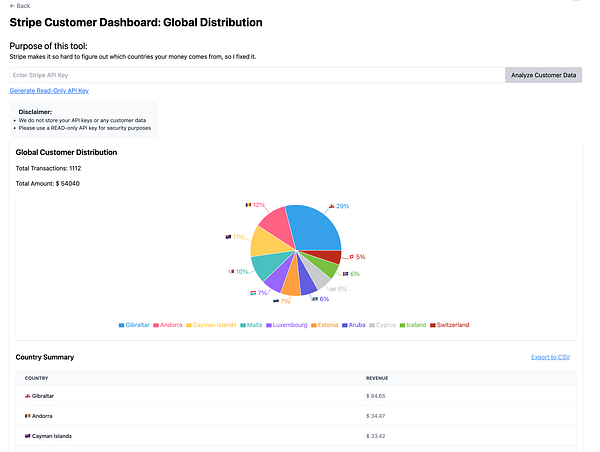
Task: Click the Gibraltar flag in Country Summary
Action: (x=27, y=396)
